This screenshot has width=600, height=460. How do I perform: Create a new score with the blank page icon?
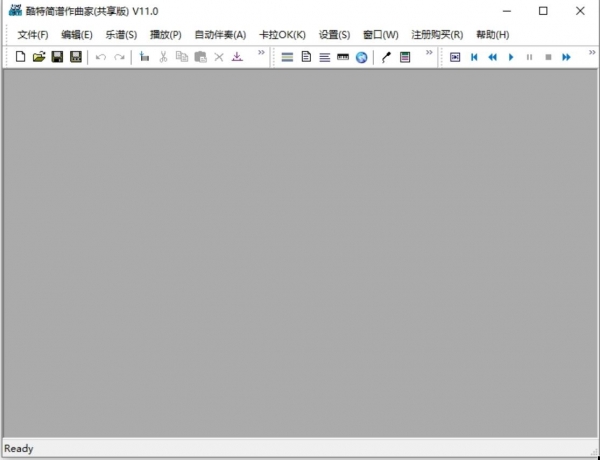point(20,57)
